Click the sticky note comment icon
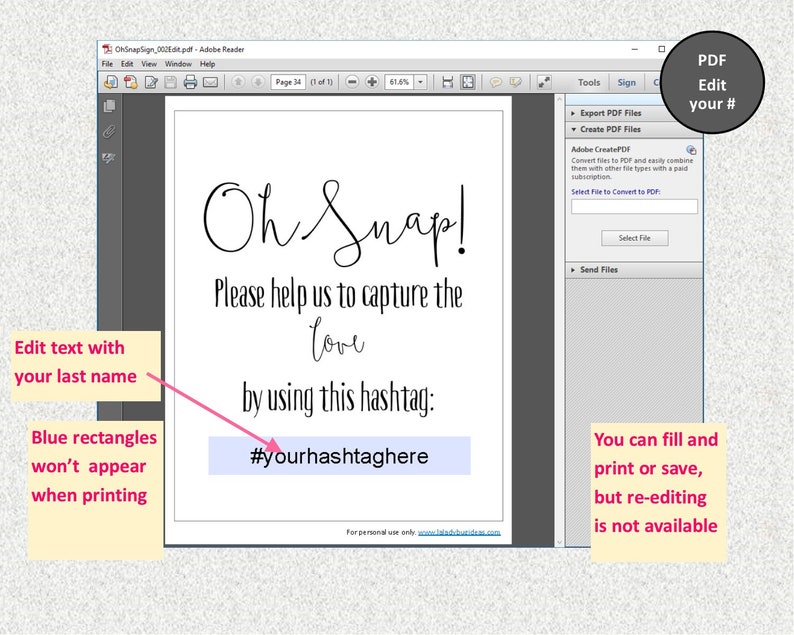The width and height of the screenshot is (794, 635). tap(496, 82)
